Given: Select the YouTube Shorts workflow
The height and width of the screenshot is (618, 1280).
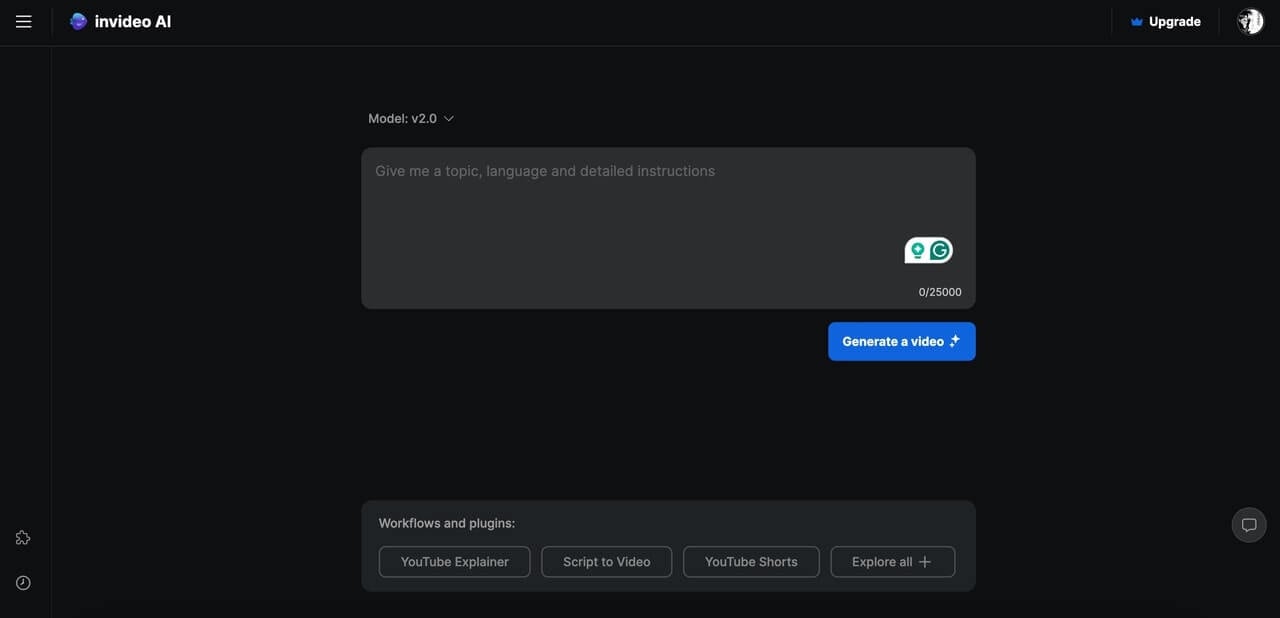Looking at the screenshot, I should (751, 562).
